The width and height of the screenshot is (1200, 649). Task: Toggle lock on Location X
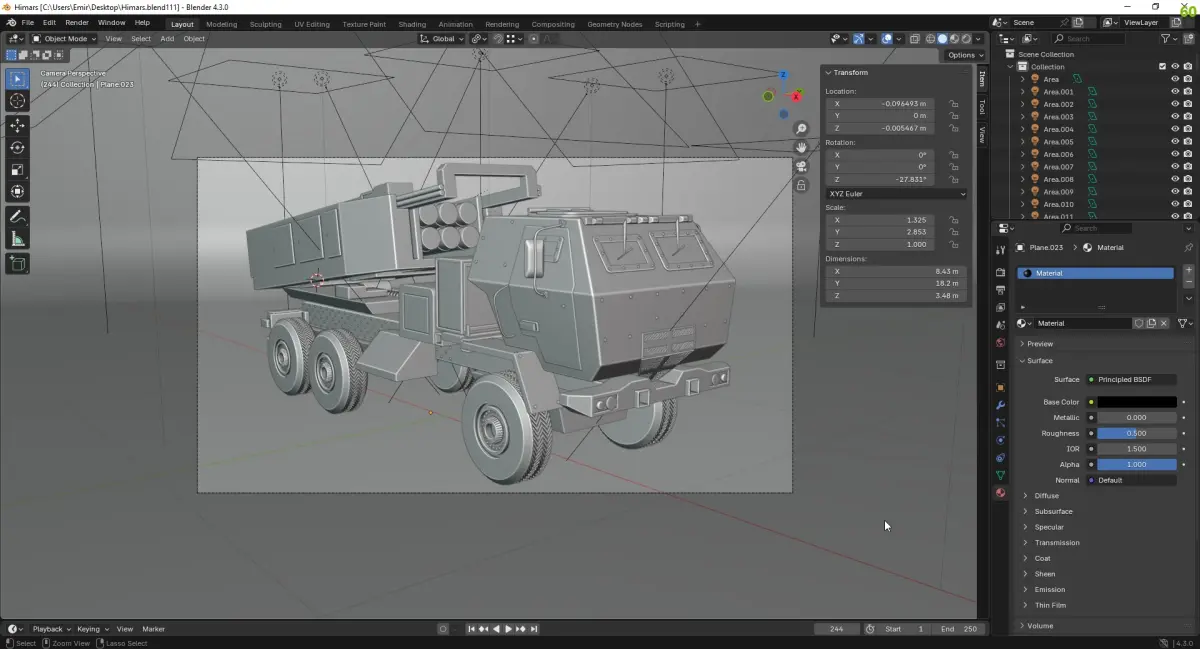point(954,103)
